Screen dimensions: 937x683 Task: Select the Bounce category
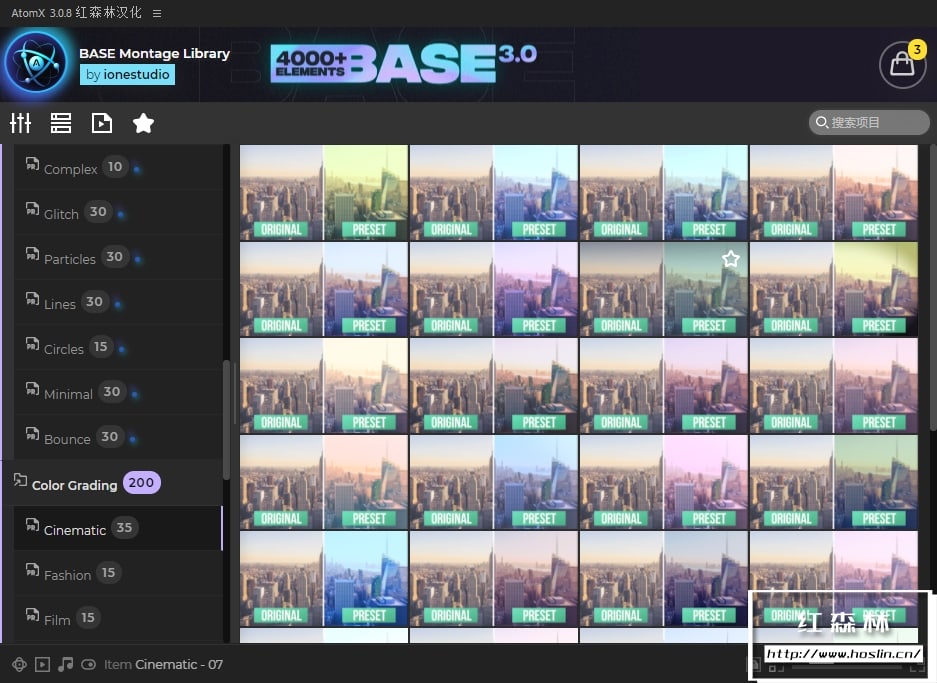118,437
